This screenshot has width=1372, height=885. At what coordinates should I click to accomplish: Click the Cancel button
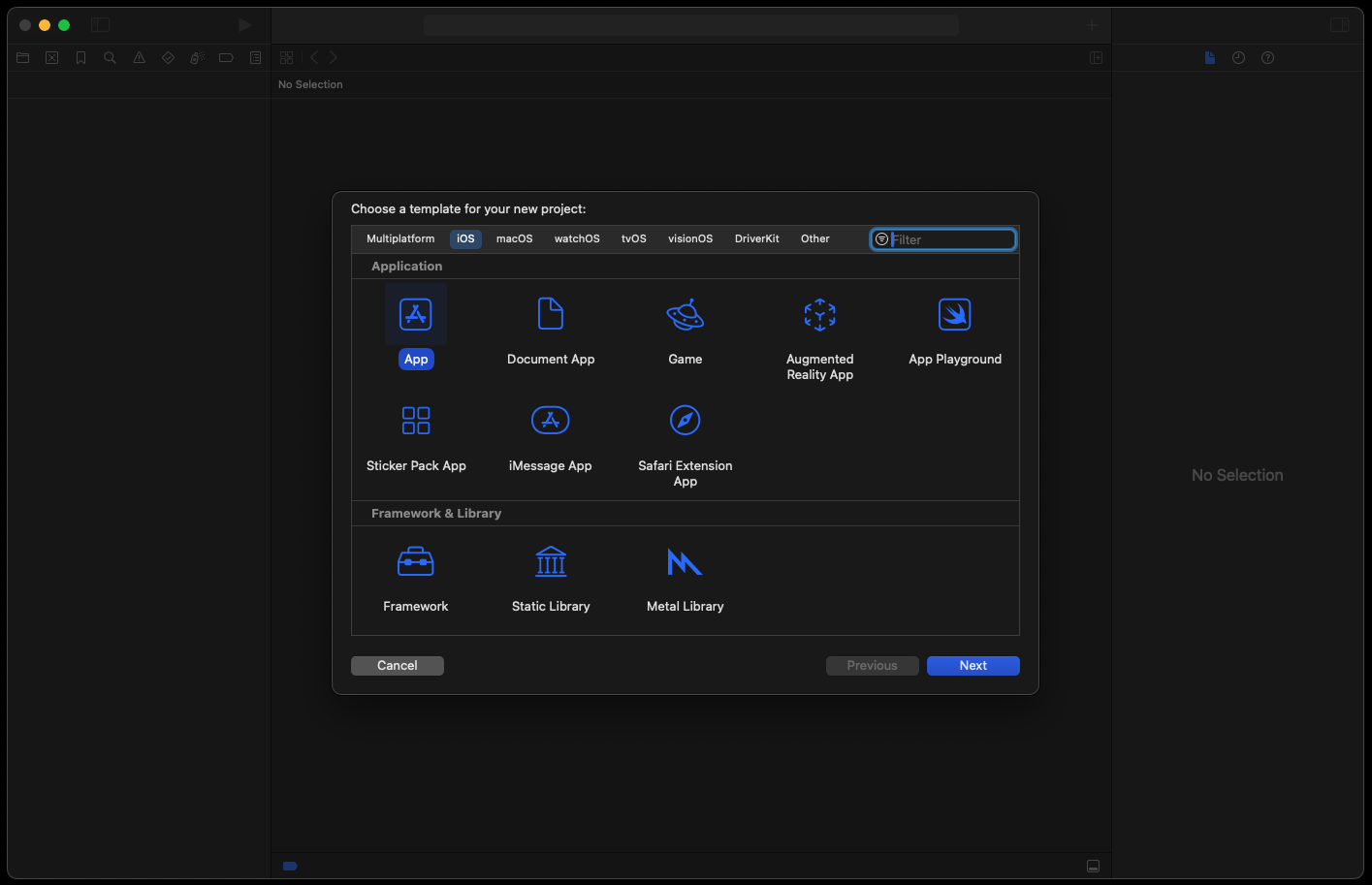398,666
